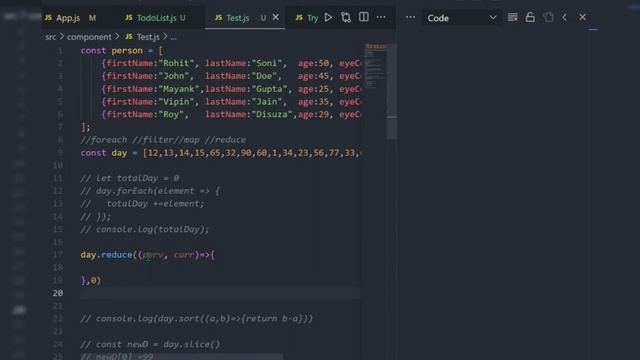
Task: Click the '// day.forEach(element => {' comment
Action: 150,191
